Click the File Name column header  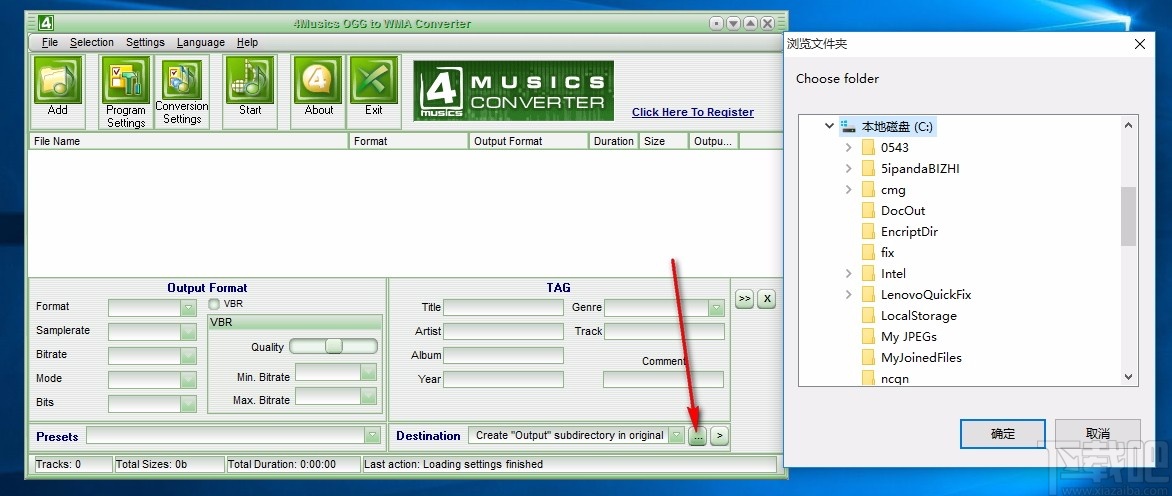(x=188, y=141)
